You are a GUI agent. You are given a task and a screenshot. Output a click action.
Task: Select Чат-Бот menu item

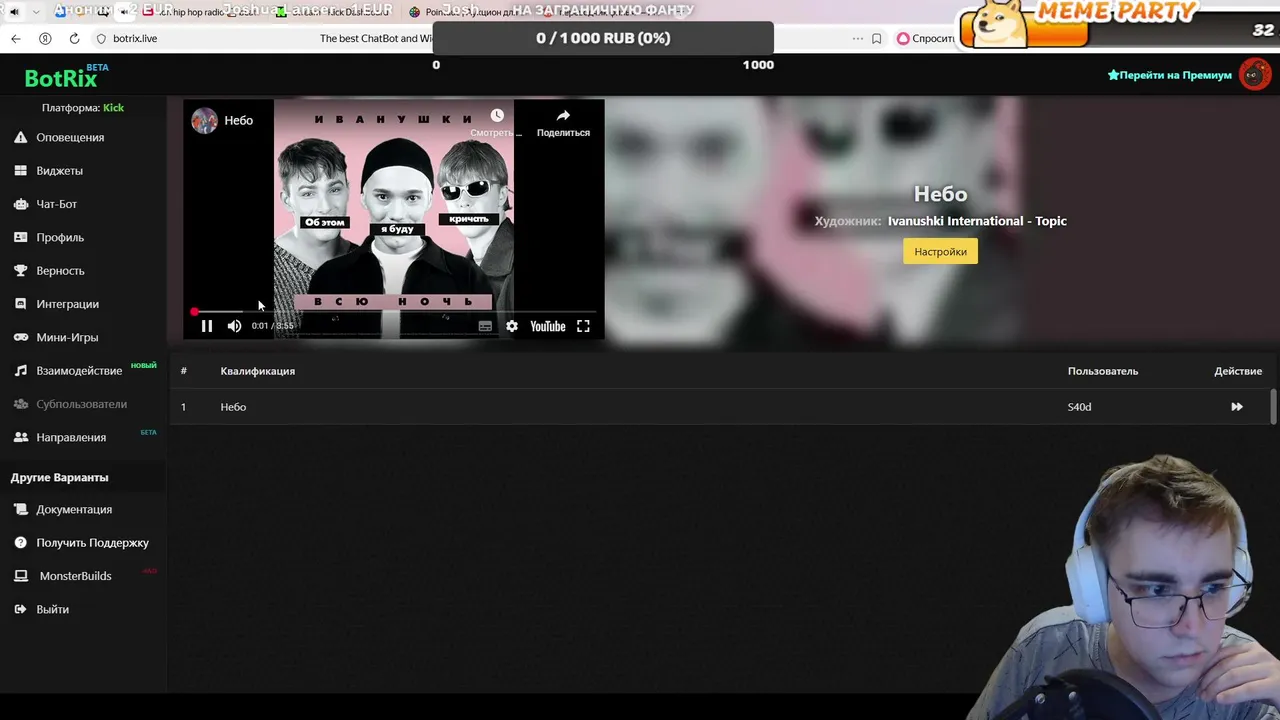pos(56,204)
